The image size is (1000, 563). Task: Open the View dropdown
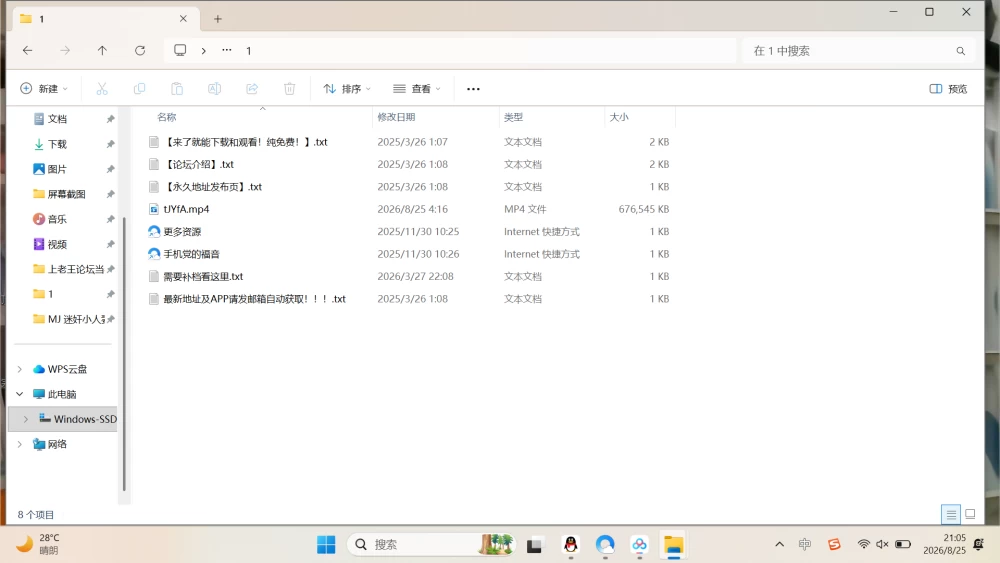click(416, 89)
